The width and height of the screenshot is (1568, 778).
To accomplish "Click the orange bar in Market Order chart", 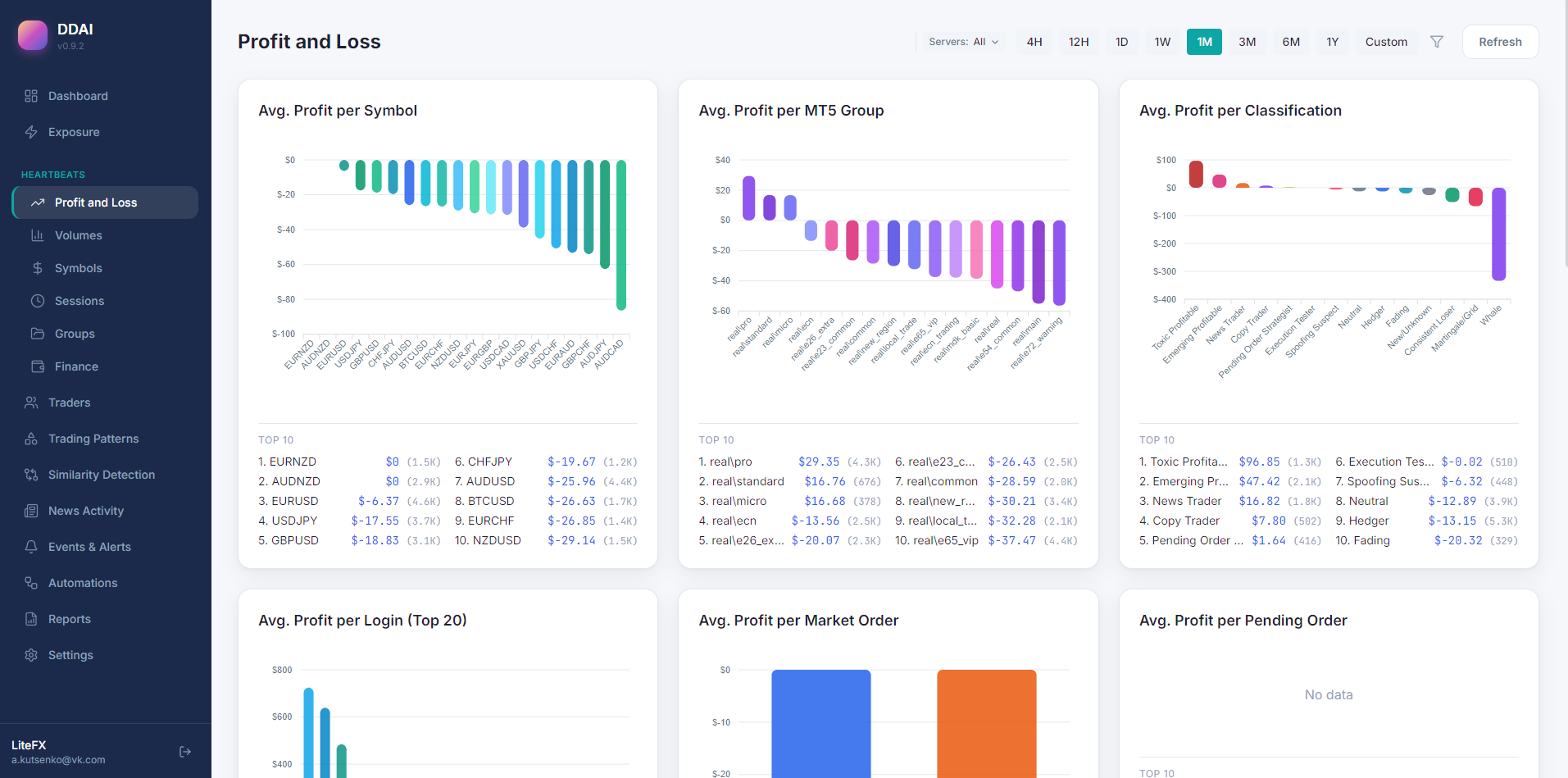I will click(x=987, y=723).
